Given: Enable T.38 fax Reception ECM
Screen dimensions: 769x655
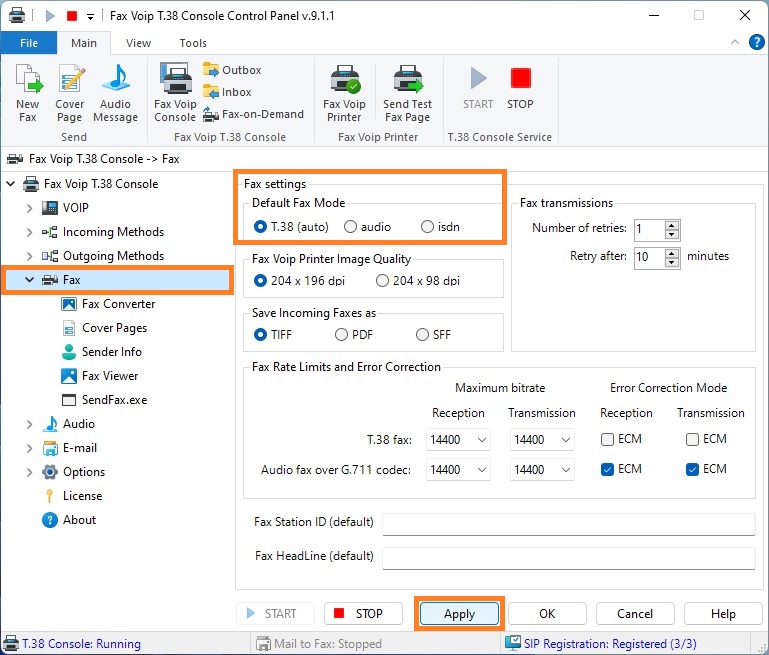Looking at the screenshot, I should [x=607, y=439].
